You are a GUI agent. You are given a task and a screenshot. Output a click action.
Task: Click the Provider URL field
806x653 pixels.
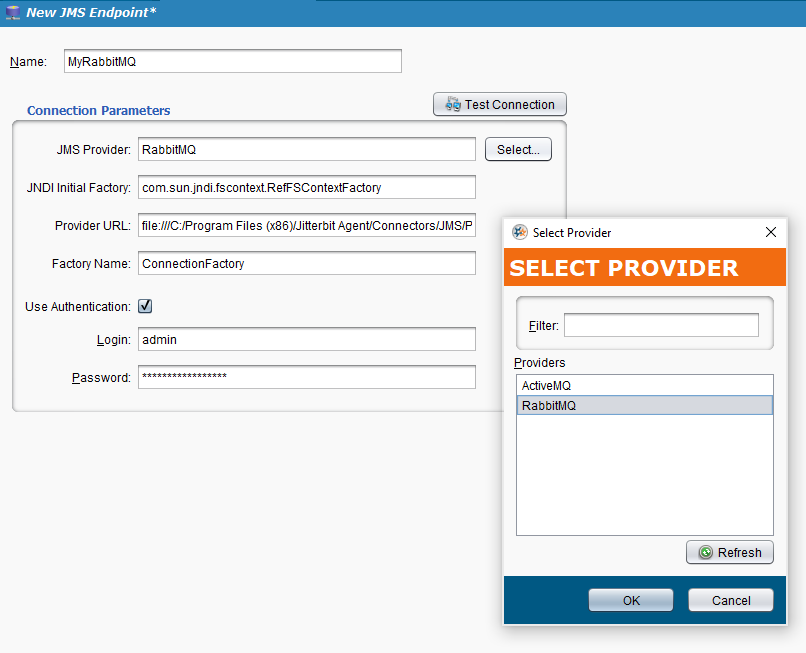[x=306, y=225]
